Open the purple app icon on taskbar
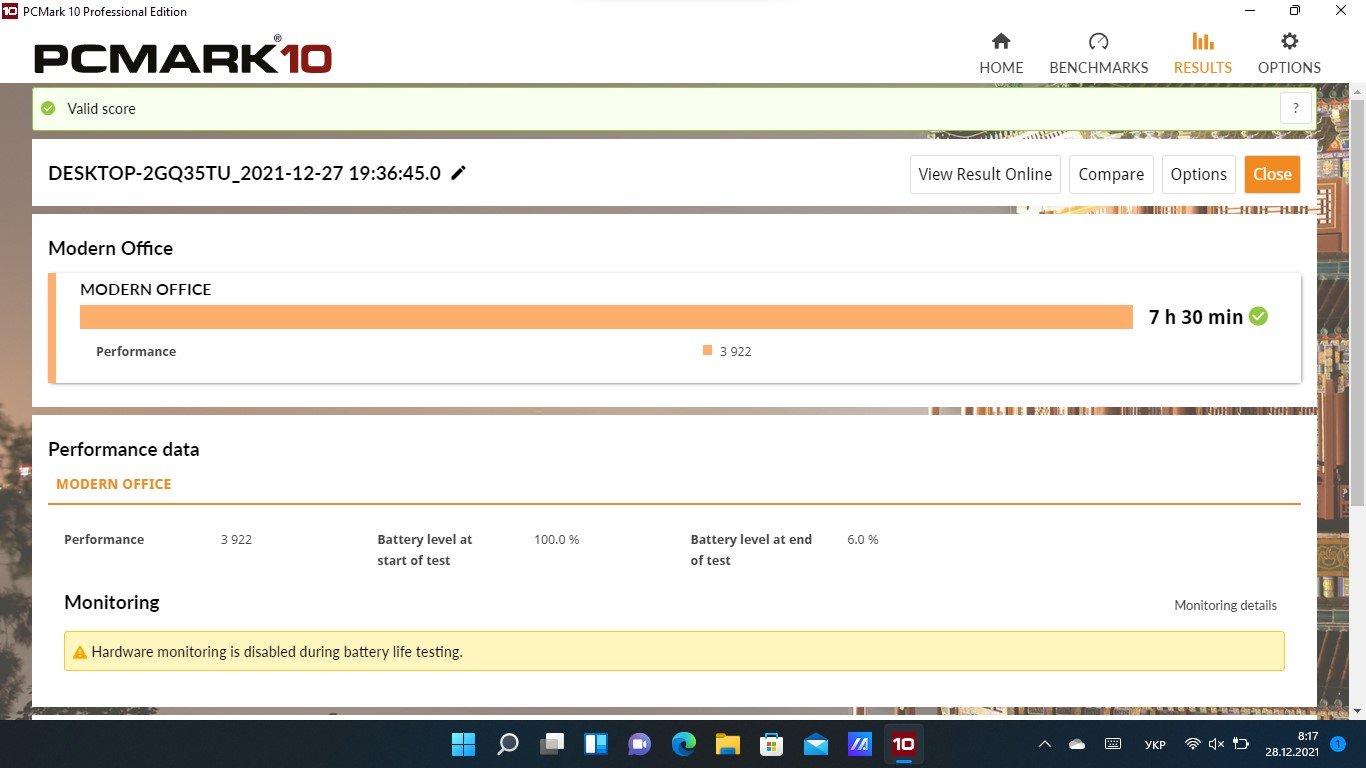1366x768 pixels. 860,744
